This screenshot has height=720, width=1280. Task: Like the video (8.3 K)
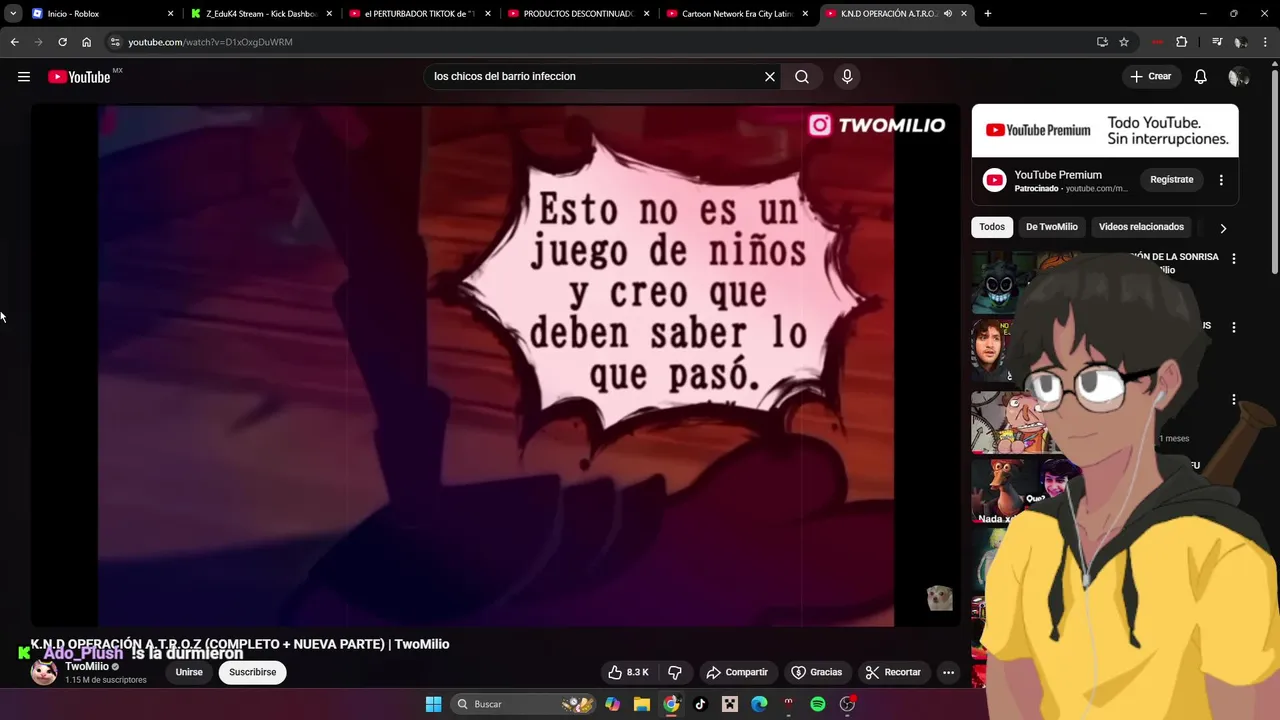[628, 672]
